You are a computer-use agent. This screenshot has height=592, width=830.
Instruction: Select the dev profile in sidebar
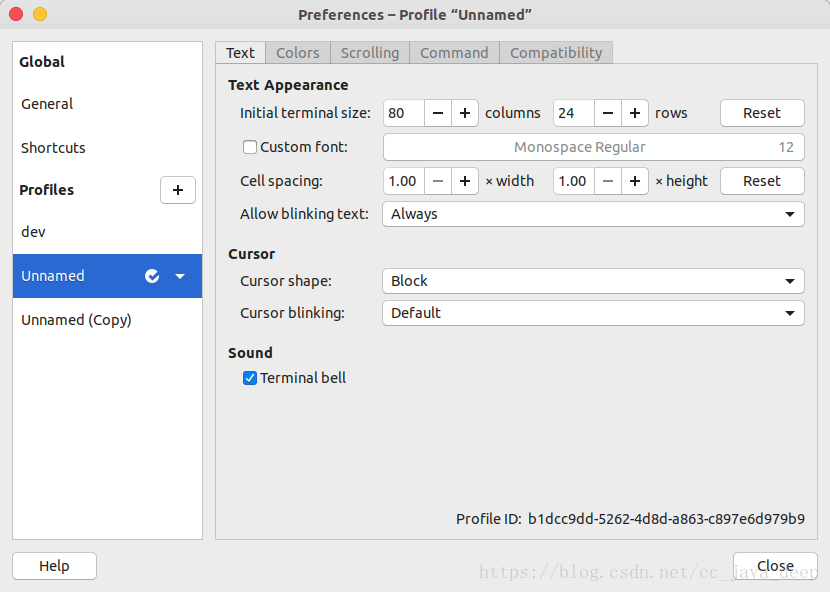point(34,232)
